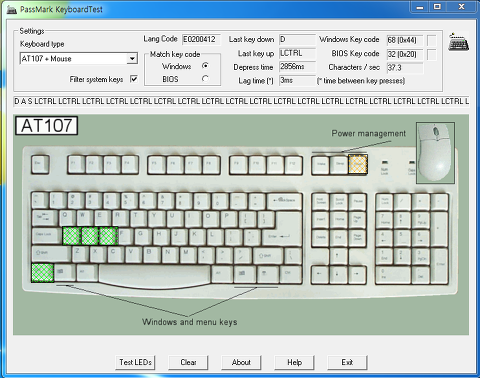The height and width of the screenshot is (378, 480).
Task: Click the keyboard icon in top right
Action: (459, 42)
